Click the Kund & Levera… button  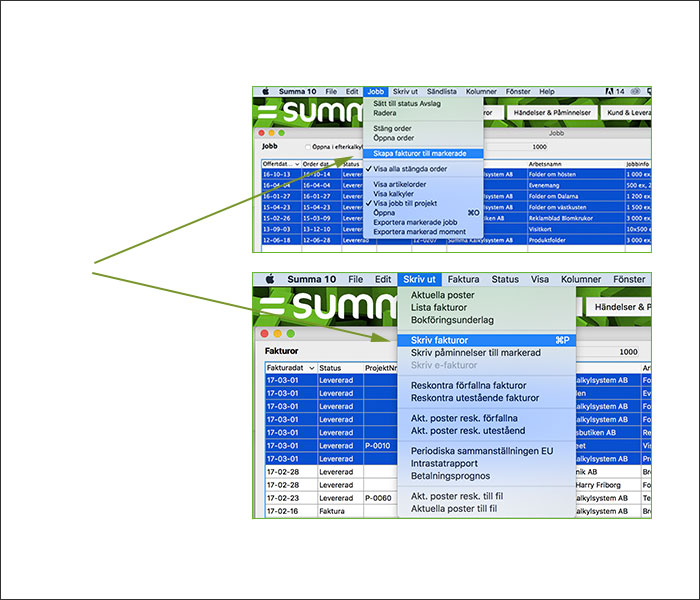pyautogui.click(x=626, y=112)
